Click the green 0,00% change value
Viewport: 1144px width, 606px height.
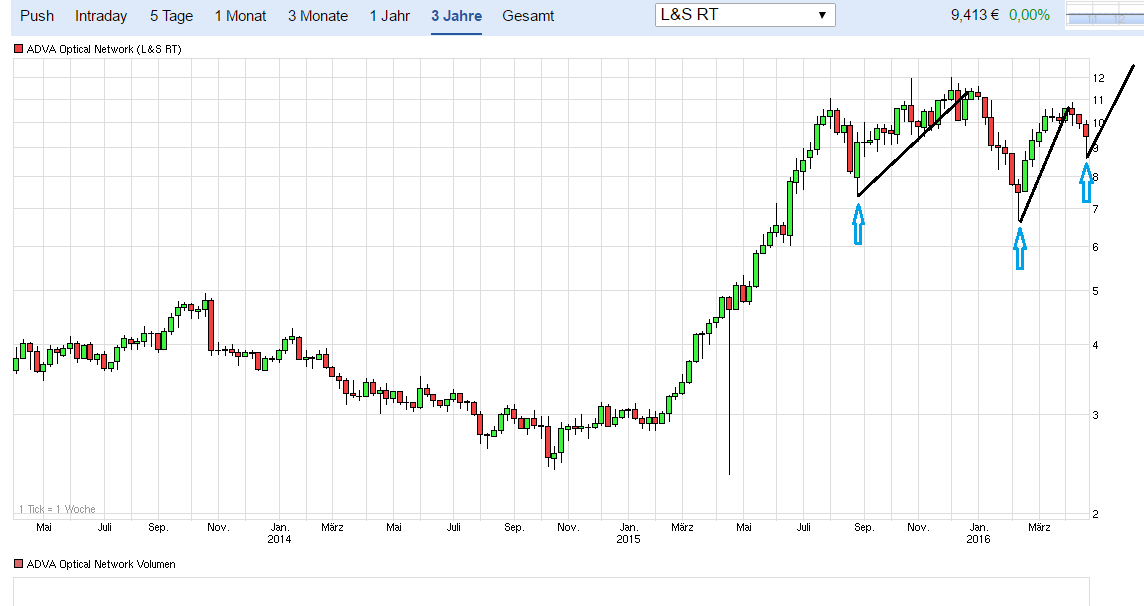tap(1029, 15)
